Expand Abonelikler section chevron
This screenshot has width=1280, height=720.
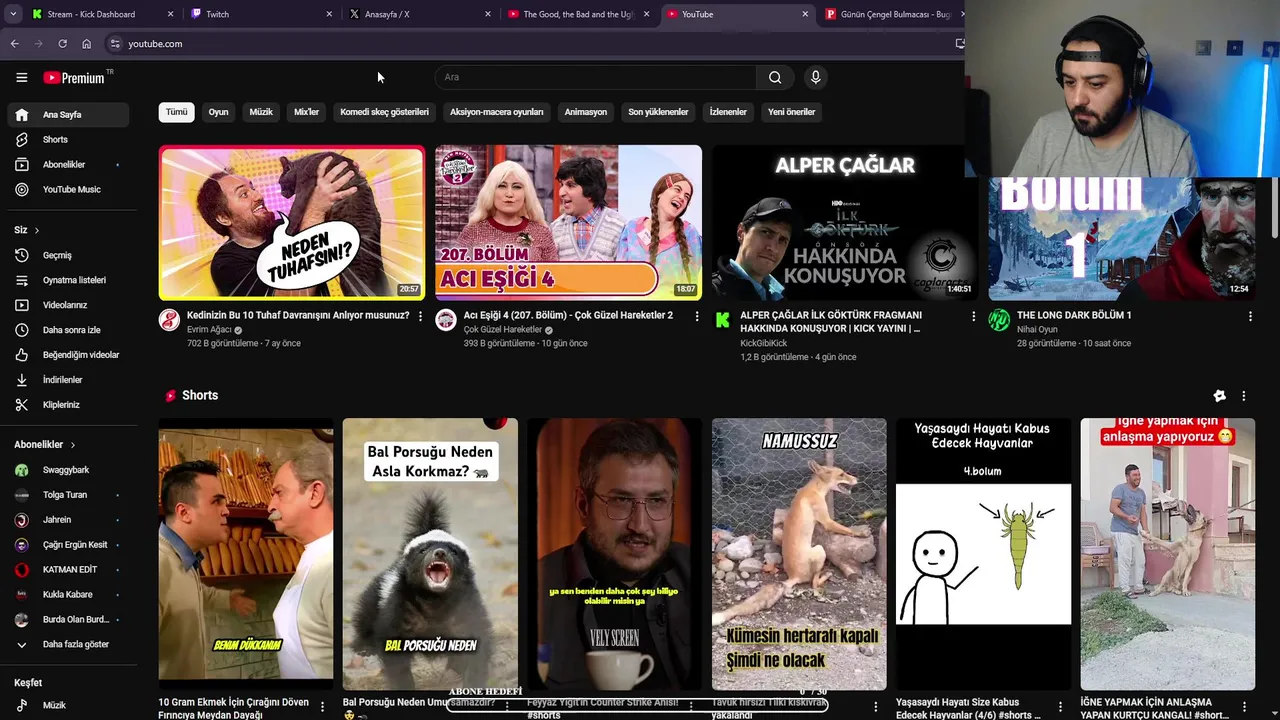click(x=72, y=445)
